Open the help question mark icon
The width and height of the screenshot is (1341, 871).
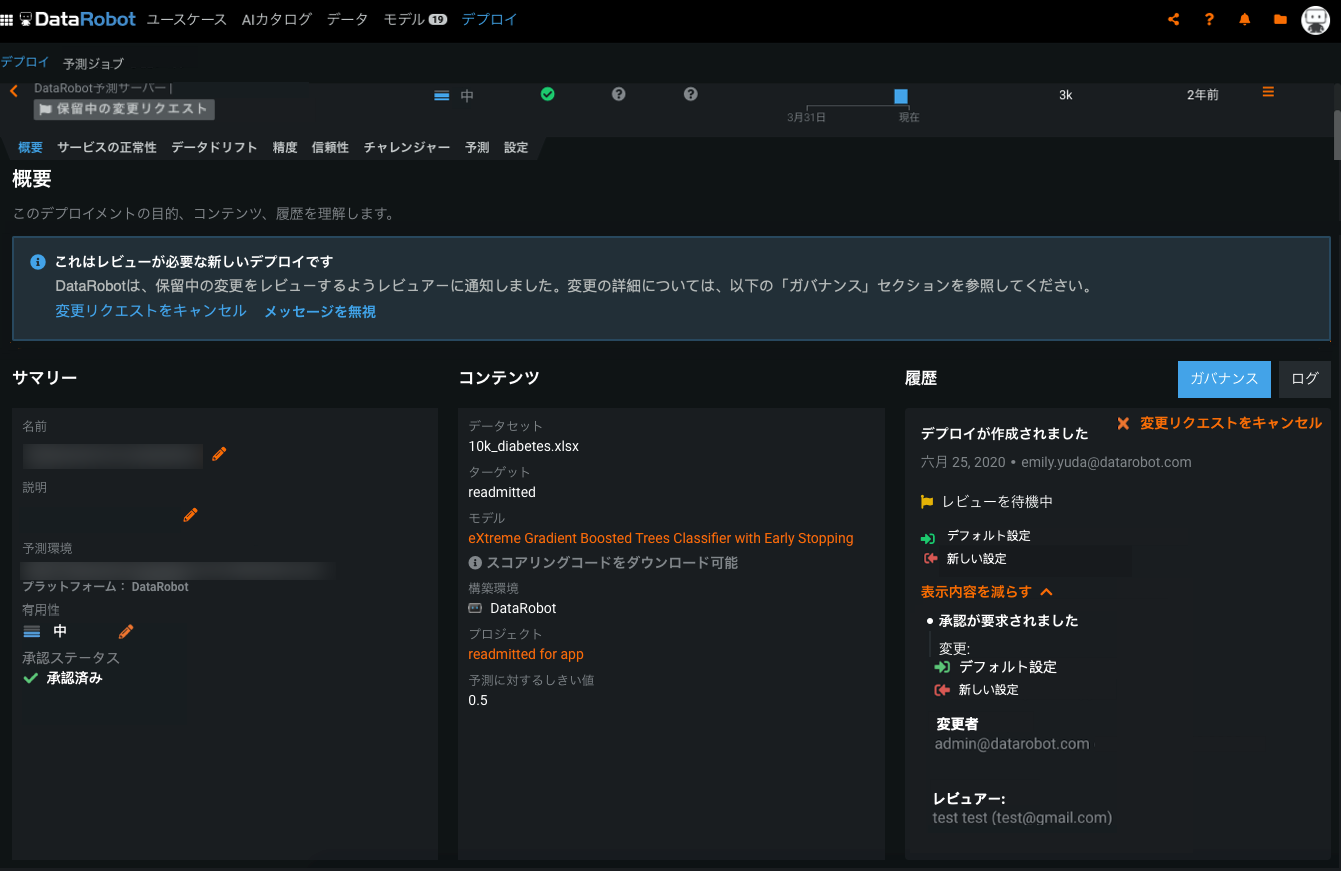pos(1209,19)
